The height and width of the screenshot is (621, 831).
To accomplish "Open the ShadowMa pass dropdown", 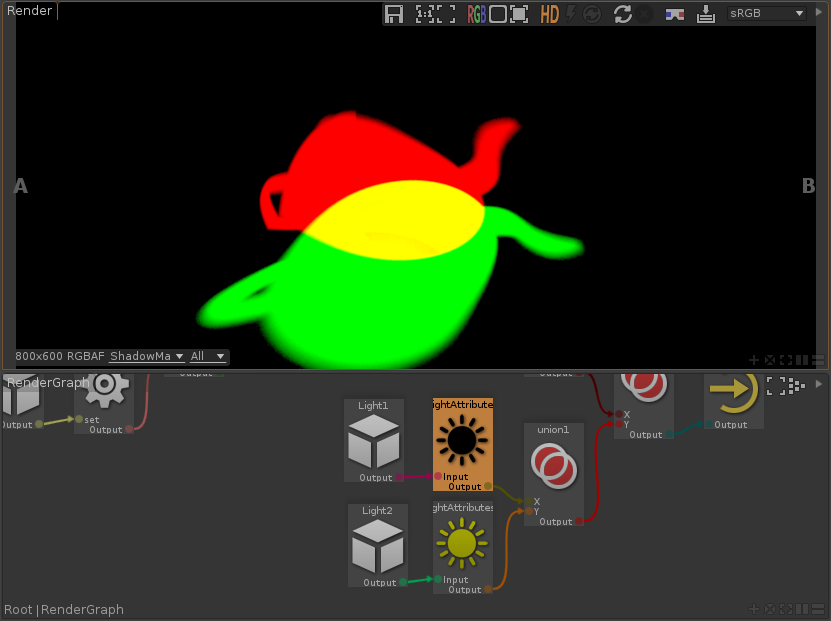I will (146, 356).
